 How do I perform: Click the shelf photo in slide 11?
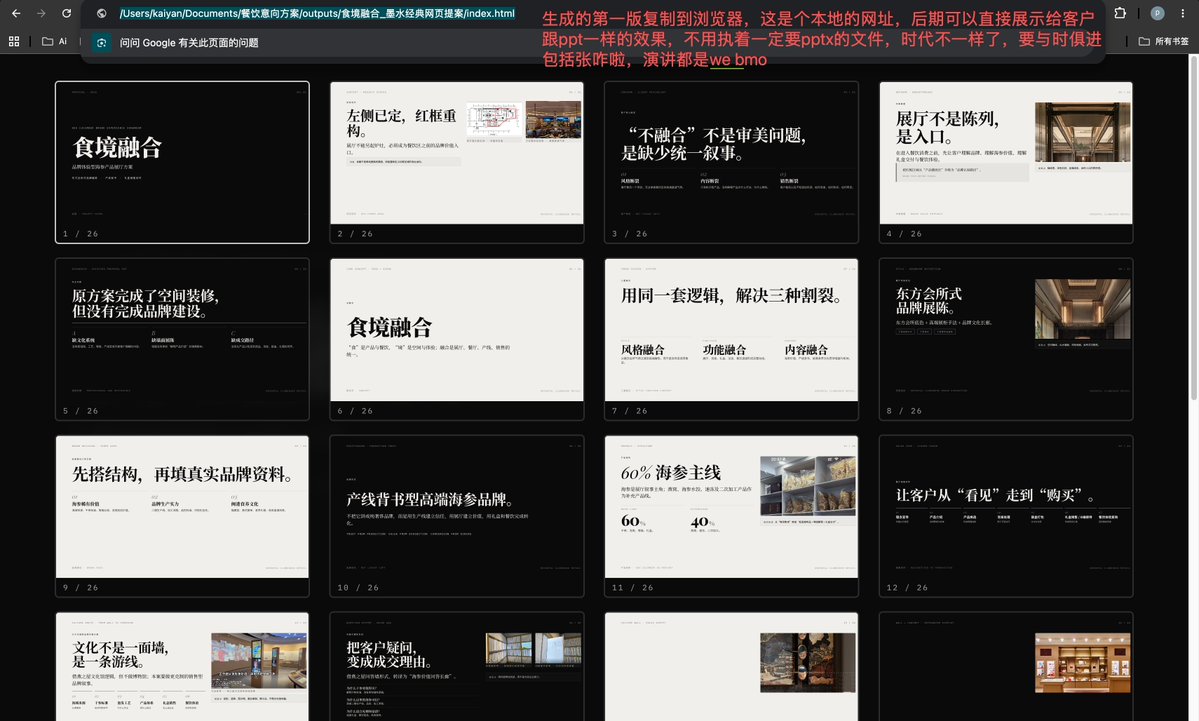[808, 486]
